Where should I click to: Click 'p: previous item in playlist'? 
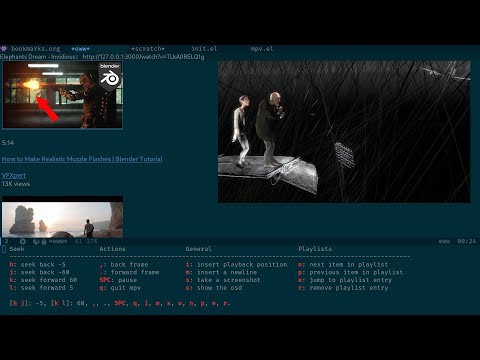(350, 272)
